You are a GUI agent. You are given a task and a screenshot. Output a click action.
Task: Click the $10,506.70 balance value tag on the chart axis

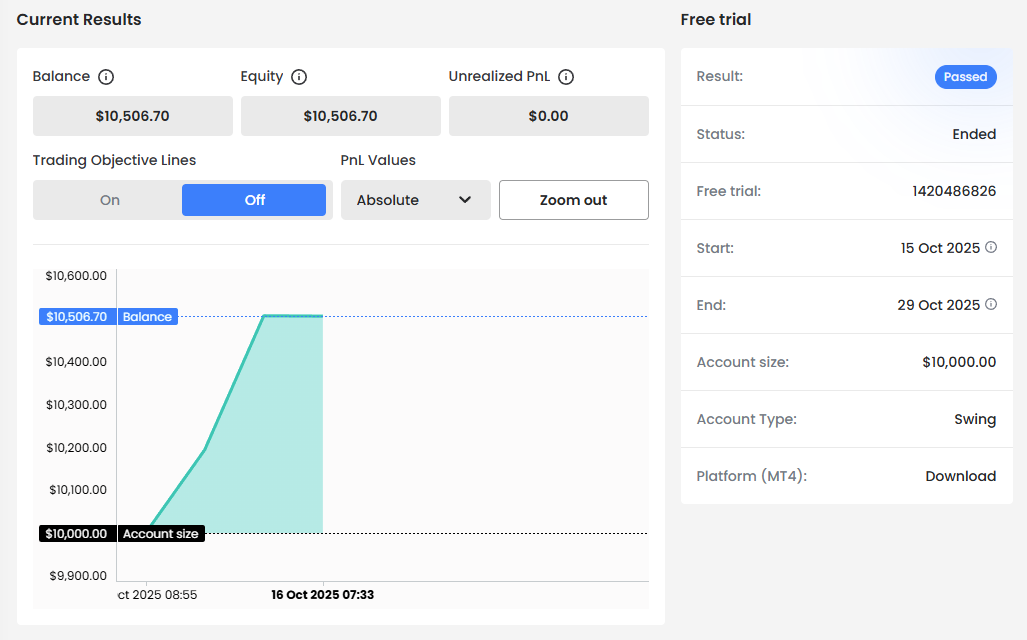(x=77, y=317)
